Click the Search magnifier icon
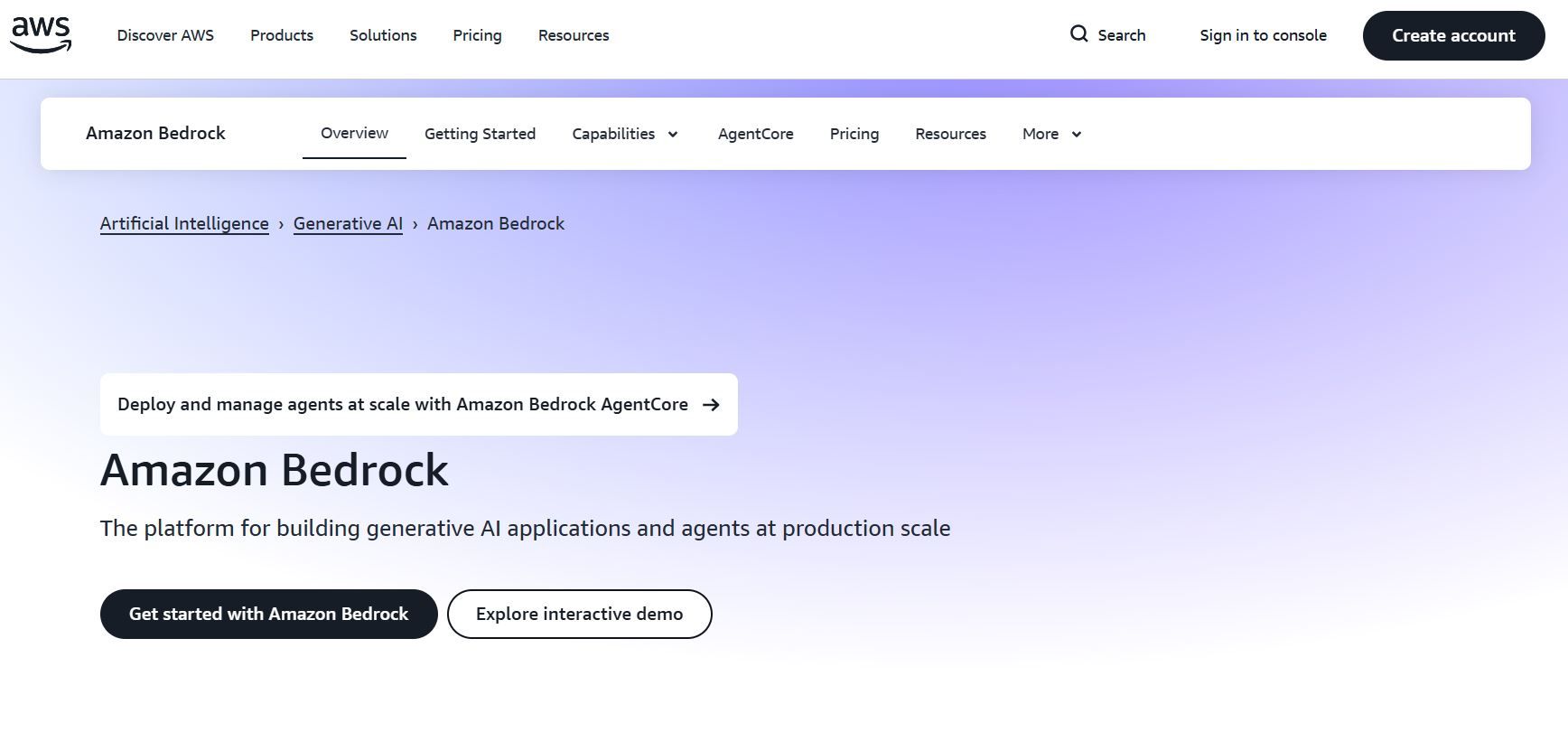The image size is (1568, 742). [1078, 34]
